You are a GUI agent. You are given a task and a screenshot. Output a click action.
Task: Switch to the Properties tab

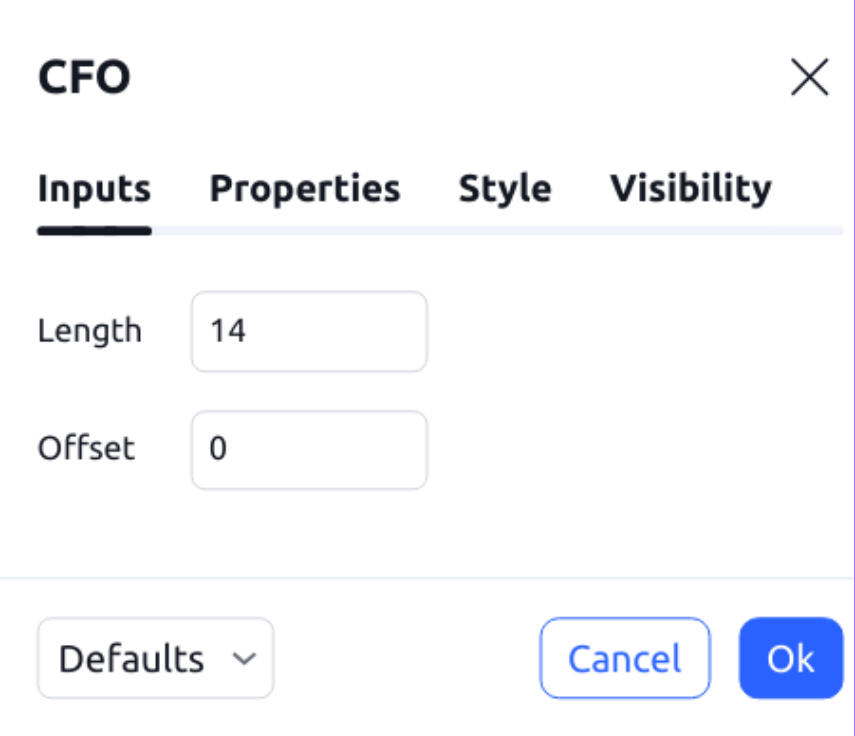click(x=305, y=187)
